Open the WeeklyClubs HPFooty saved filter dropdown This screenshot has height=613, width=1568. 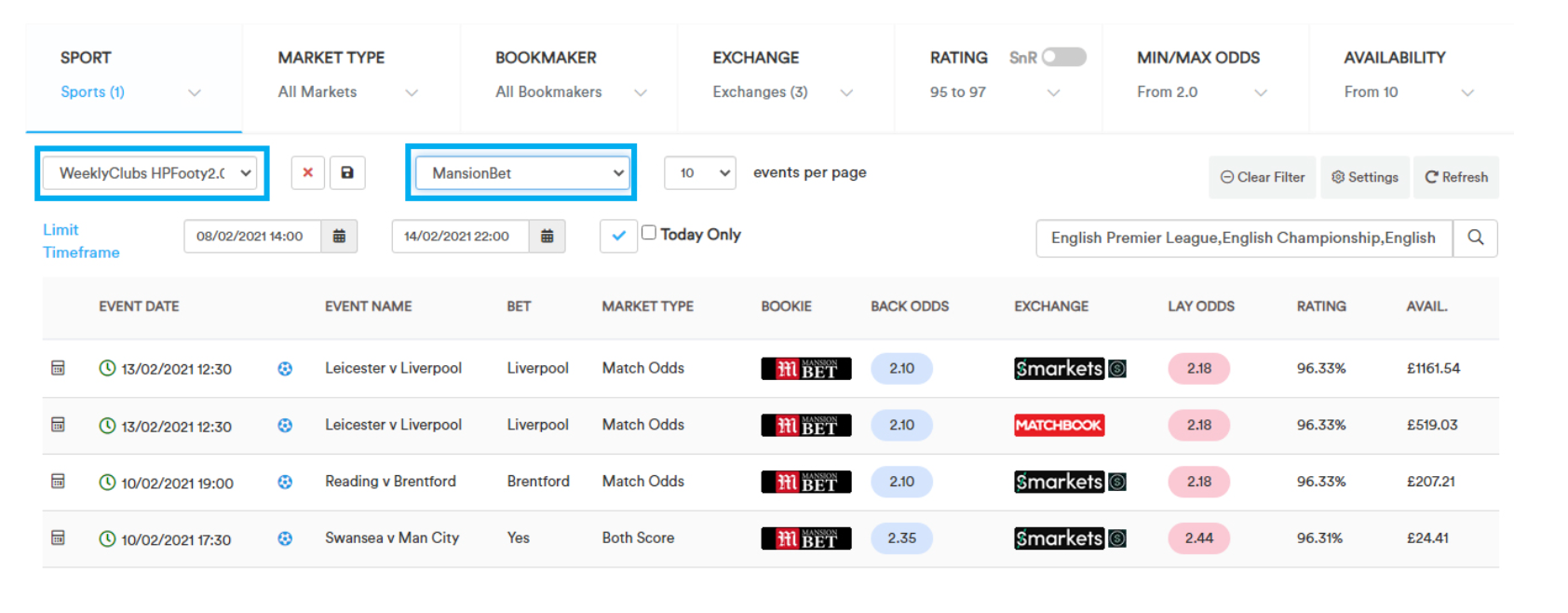(152, 173)
